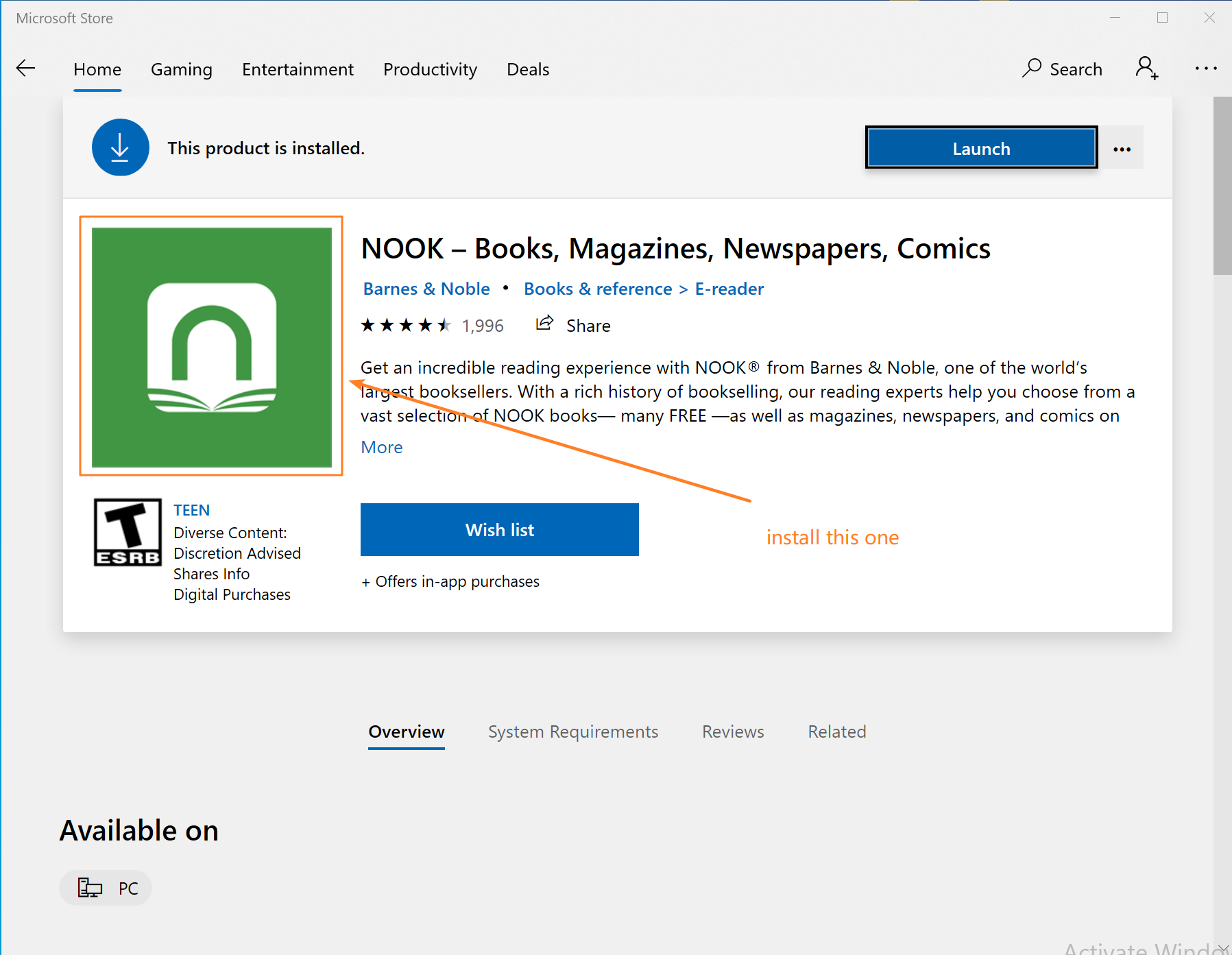Image resolution: width=1232 pixels, height=955 pixels.
Task: Click the ESRB Teen rating badge
Action: coord(128,532)
